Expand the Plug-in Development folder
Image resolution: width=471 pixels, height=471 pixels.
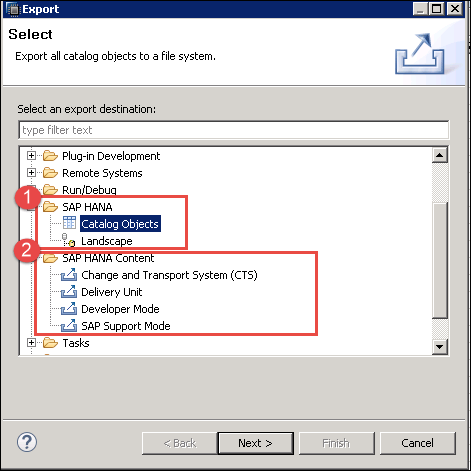[31, 156]
